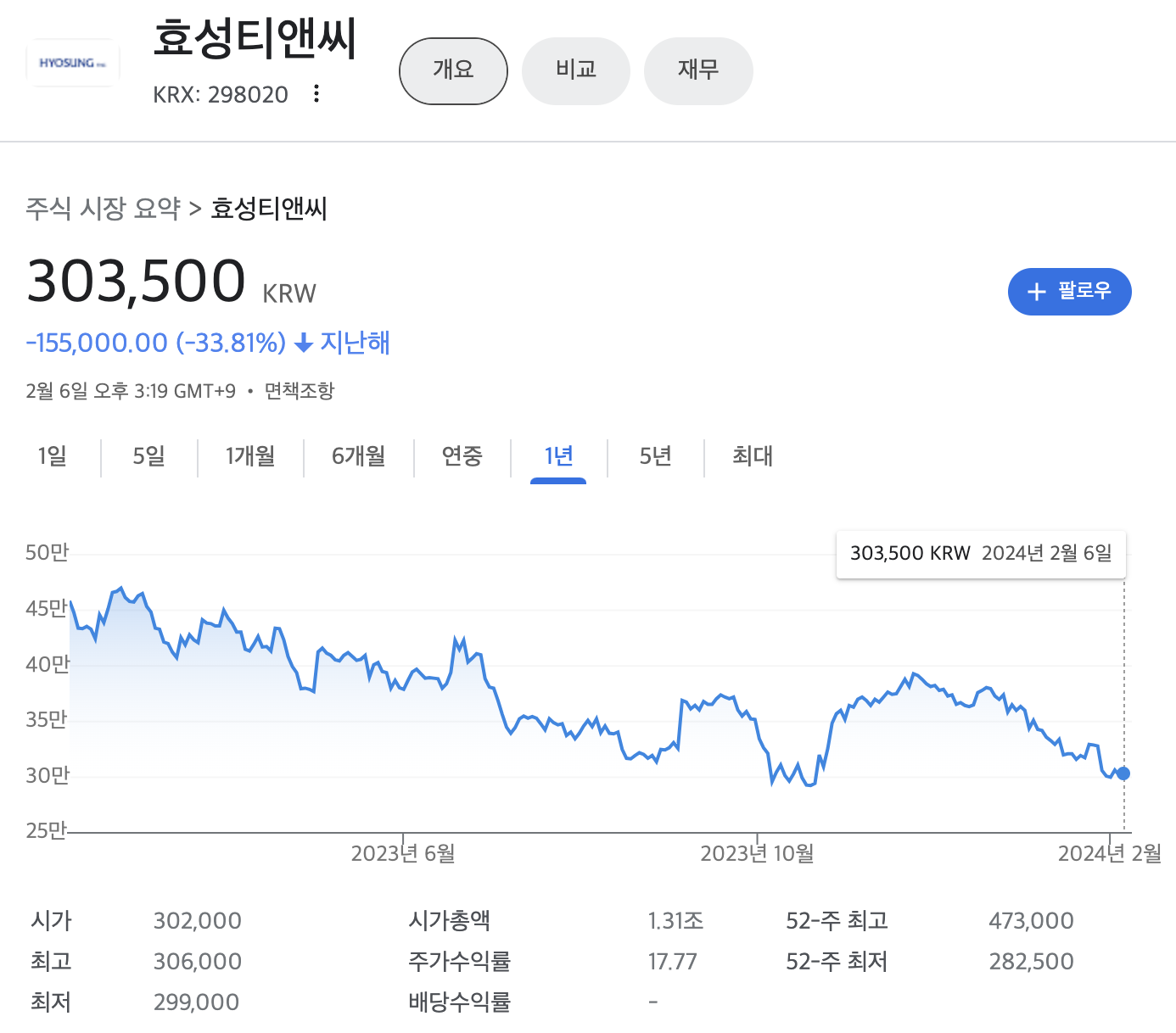The image size is (1176, 1033).
Task: Click the timestamp 2월 6일 오후 3:19 GMT+9
Action: click(131, 391)
